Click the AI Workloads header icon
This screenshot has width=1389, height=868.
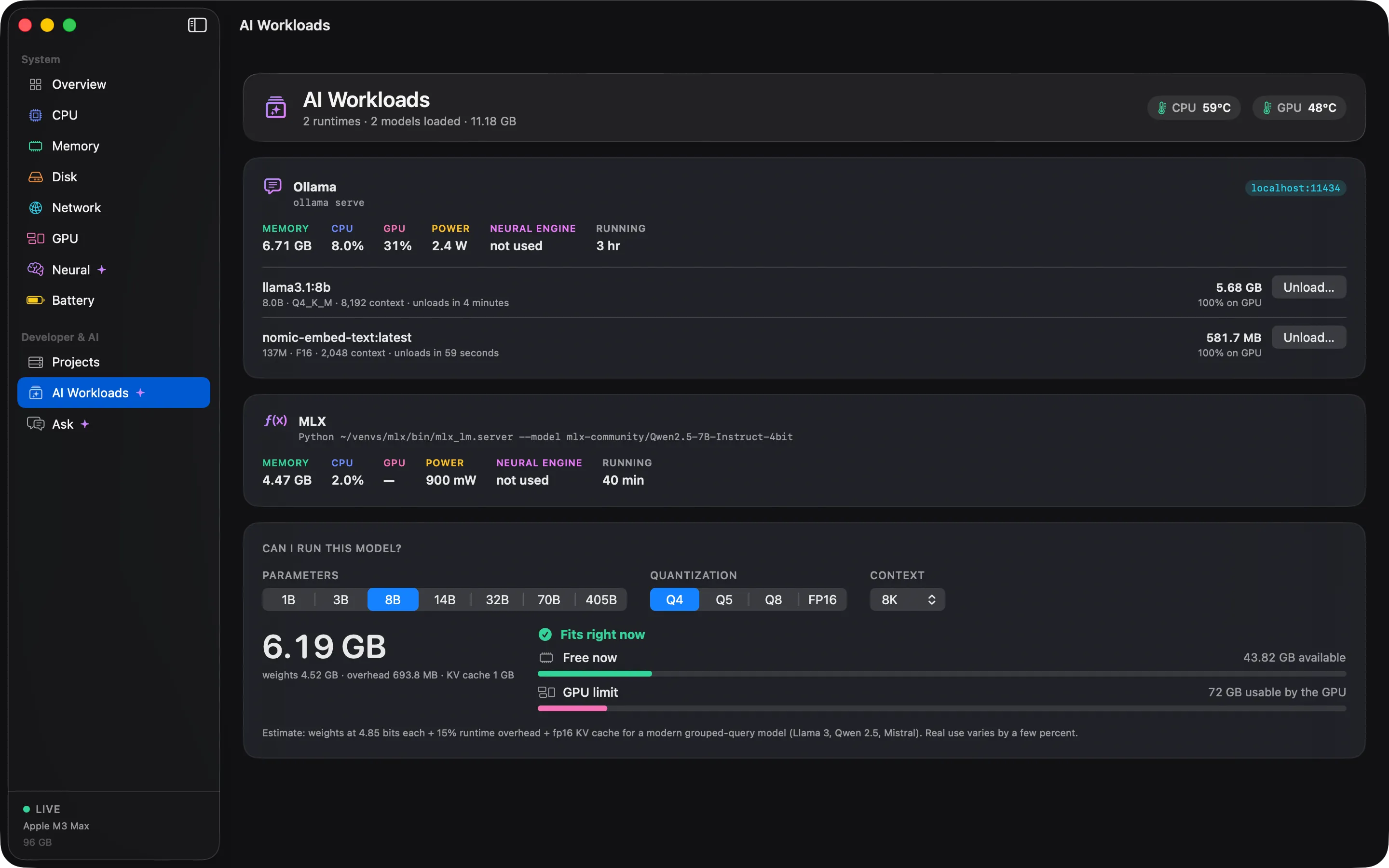(275, 108)
